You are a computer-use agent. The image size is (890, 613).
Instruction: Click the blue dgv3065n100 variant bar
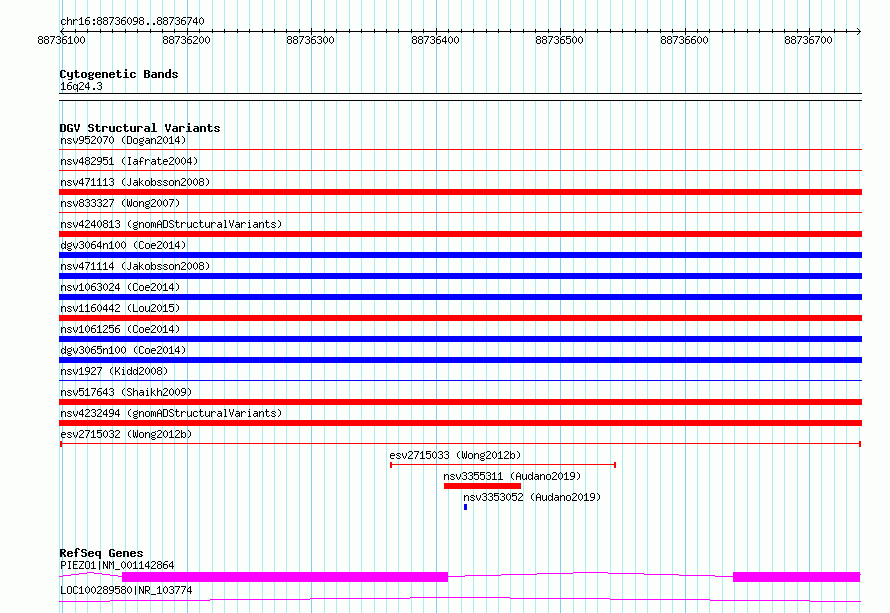[460, 360]
